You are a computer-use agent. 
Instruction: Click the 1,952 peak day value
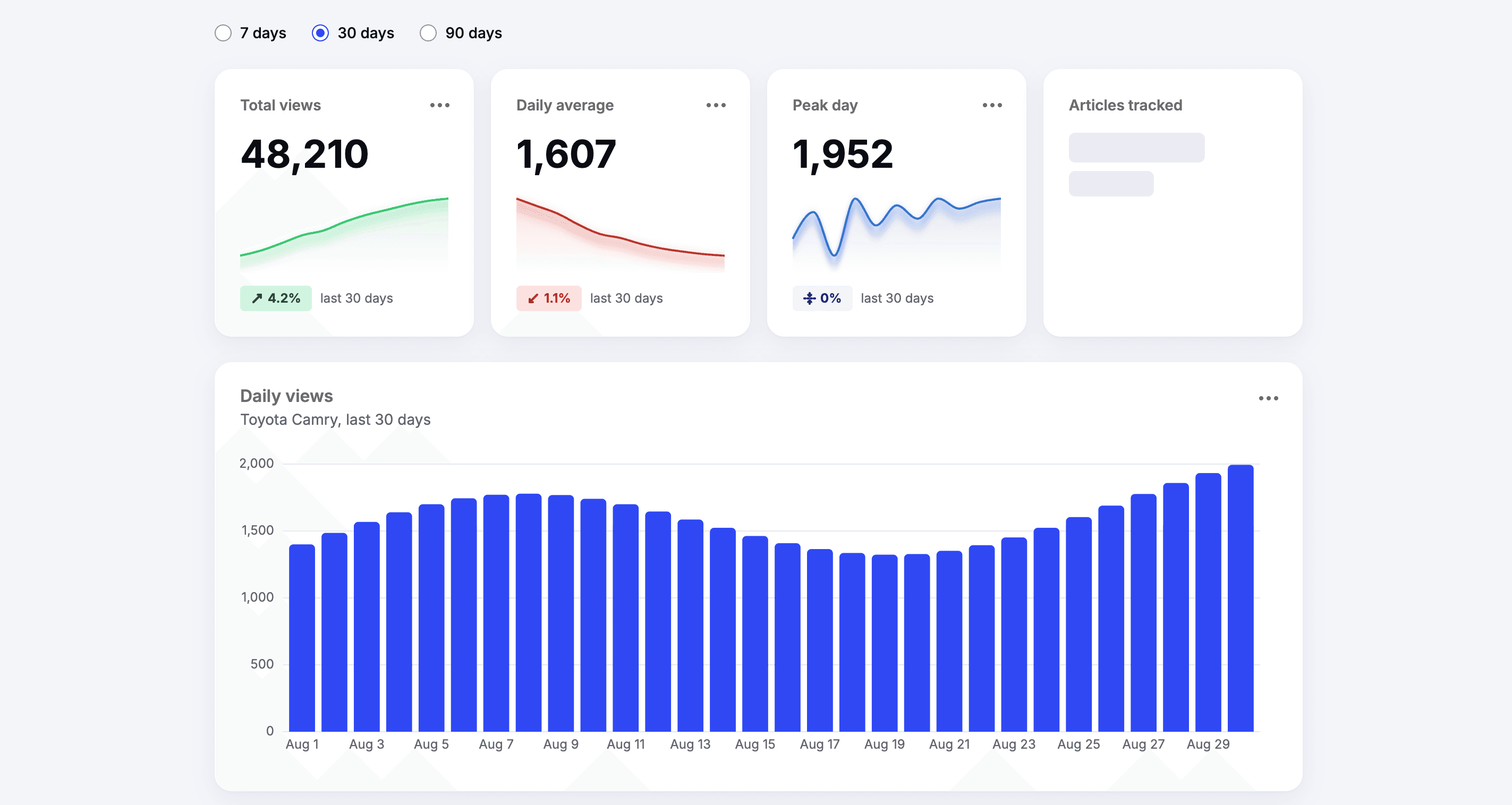tap(843, 155)
